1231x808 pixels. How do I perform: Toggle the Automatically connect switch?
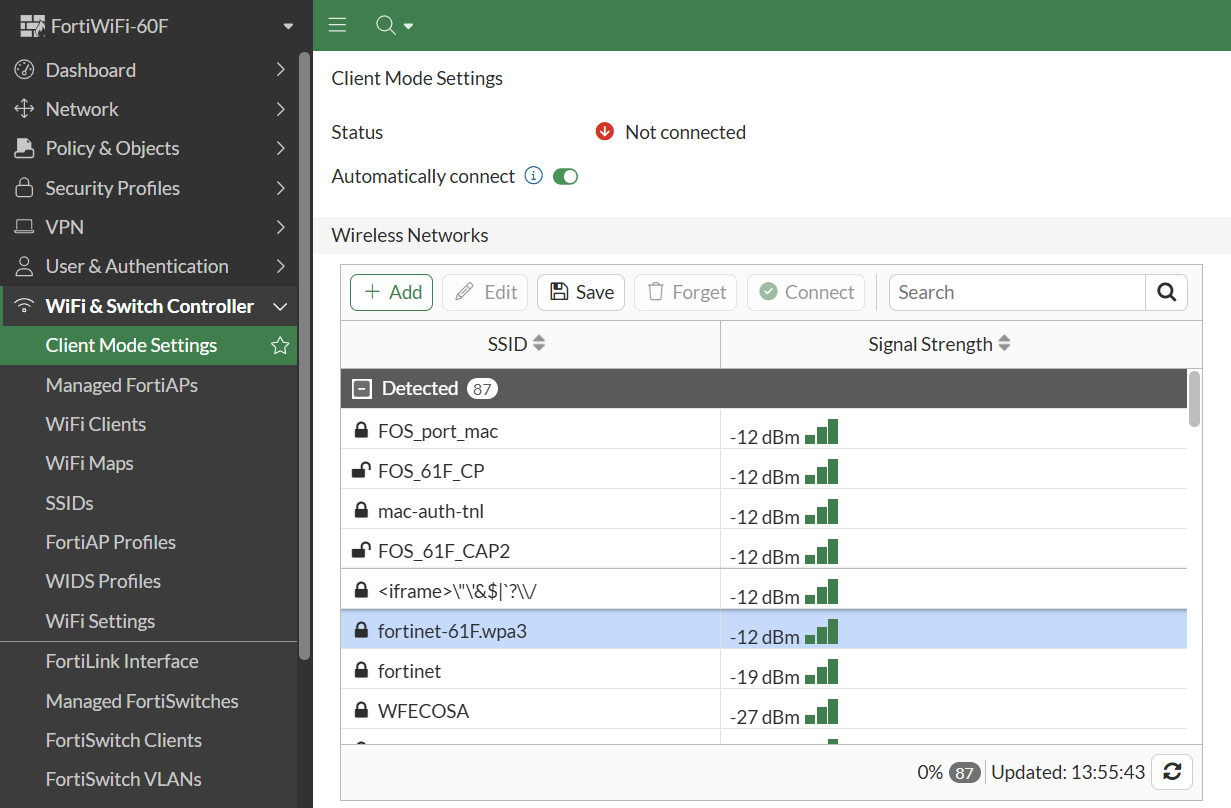tap(566, 177)
